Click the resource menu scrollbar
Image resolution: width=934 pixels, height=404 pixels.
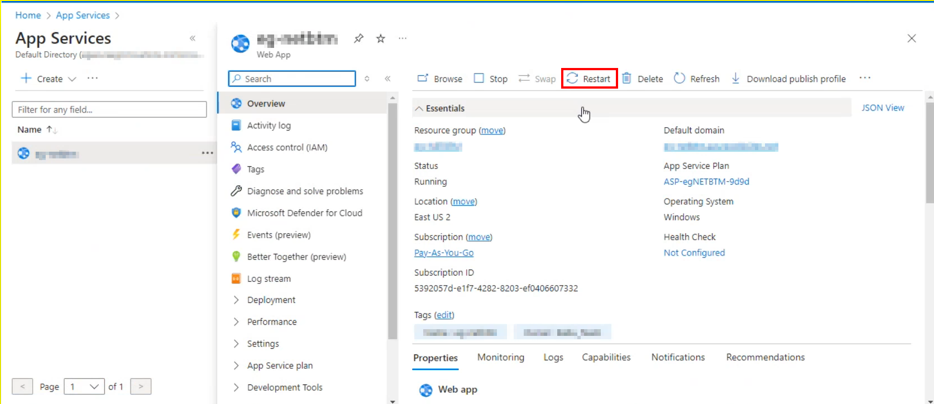pos(392,220)
